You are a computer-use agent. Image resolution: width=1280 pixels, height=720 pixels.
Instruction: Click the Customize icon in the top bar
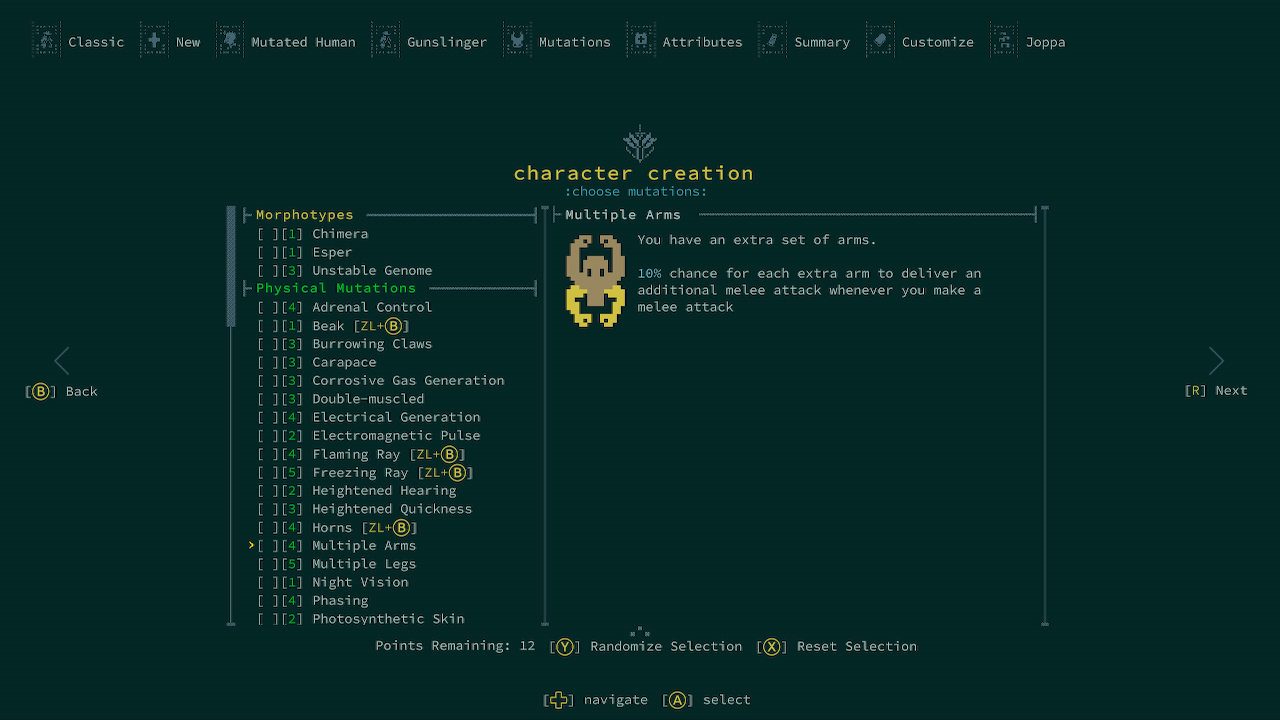pyautogui.click(x=879, y=41)
